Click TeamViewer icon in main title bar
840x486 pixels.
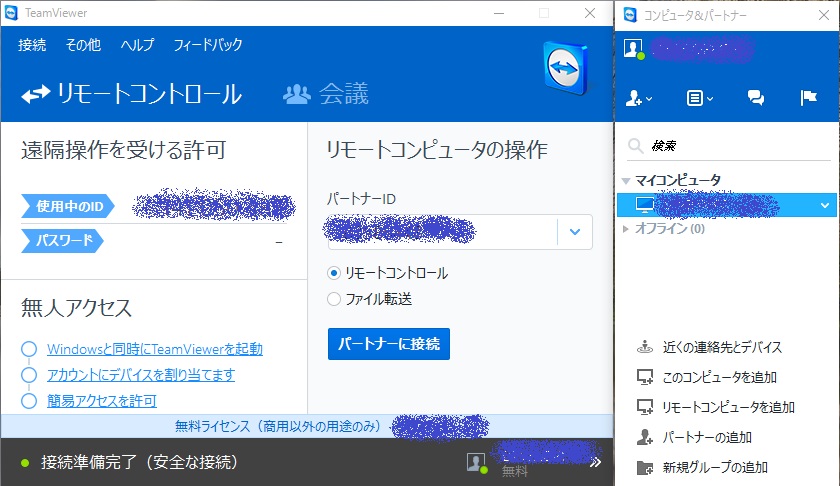(11, 13)
